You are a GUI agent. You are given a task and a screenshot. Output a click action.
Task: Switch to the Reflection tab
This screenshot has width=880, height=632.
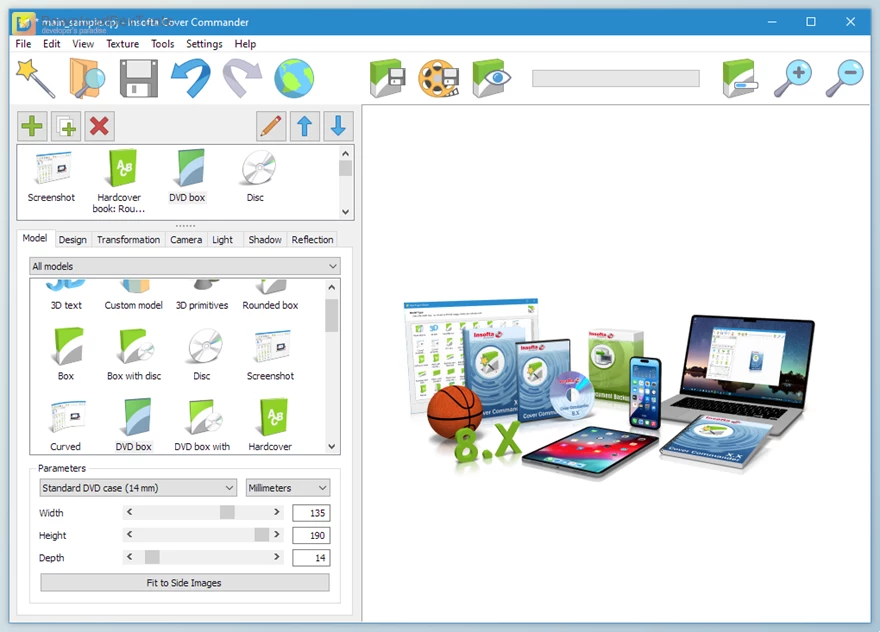pyautogui.click(x=313, y=240)
